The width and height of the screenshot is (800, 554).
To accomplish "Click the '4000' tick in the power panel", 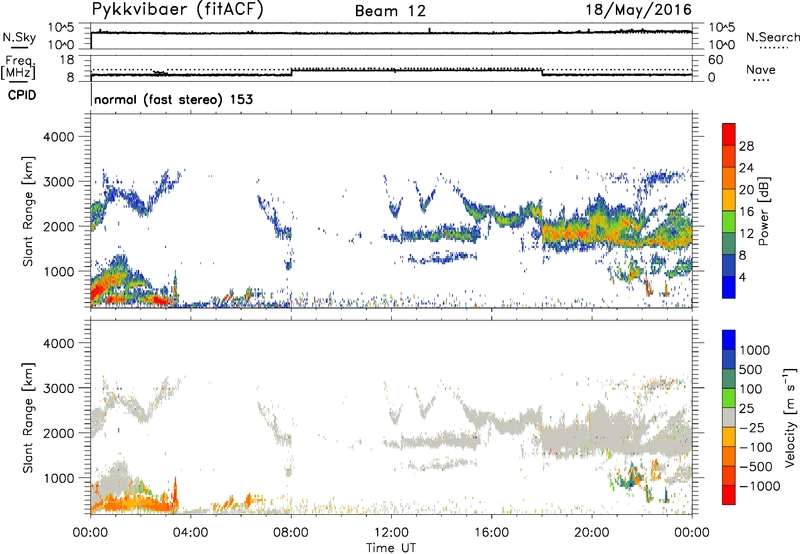I will [x=58, y=137].
